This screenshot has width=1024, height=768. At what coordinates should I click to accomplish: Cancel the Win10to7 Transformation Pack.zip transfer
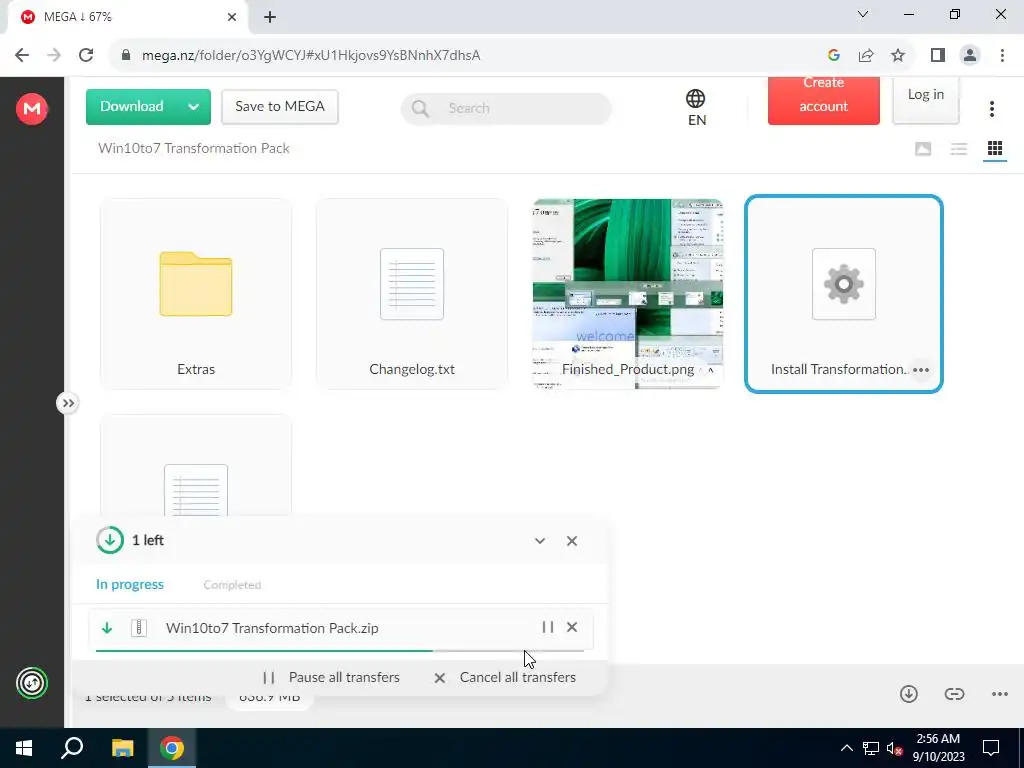(x=572, y=627)
